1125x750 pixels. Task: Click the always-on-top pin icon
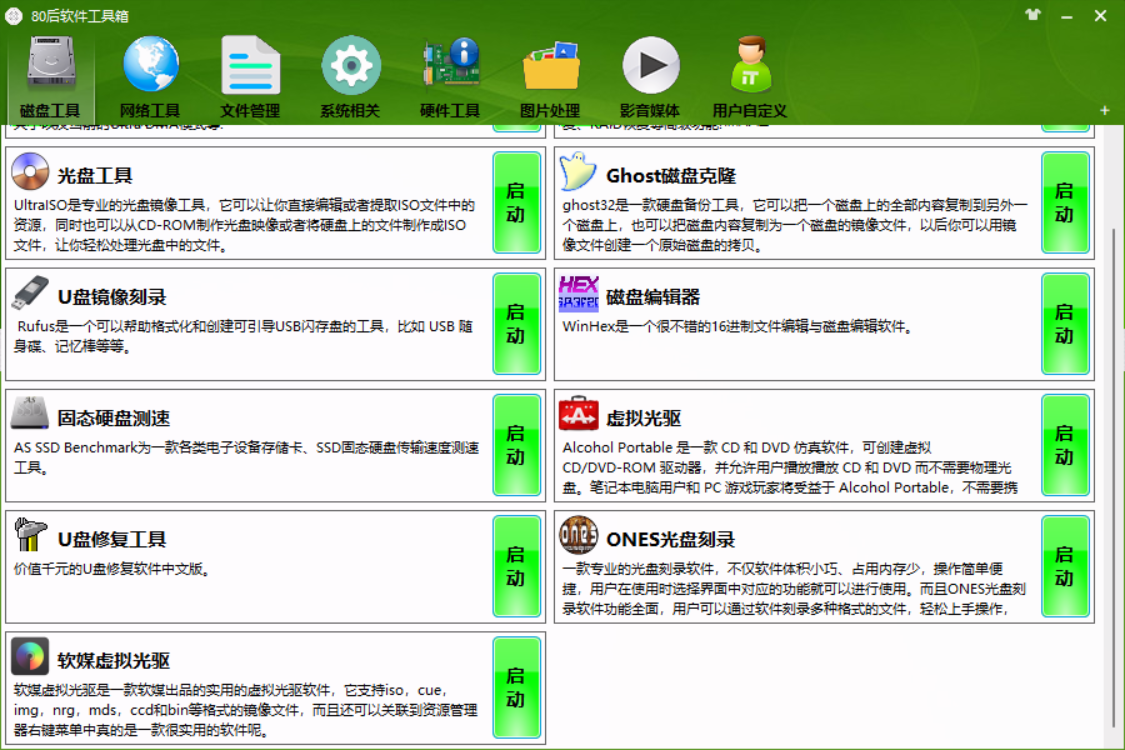(1033, 15)
